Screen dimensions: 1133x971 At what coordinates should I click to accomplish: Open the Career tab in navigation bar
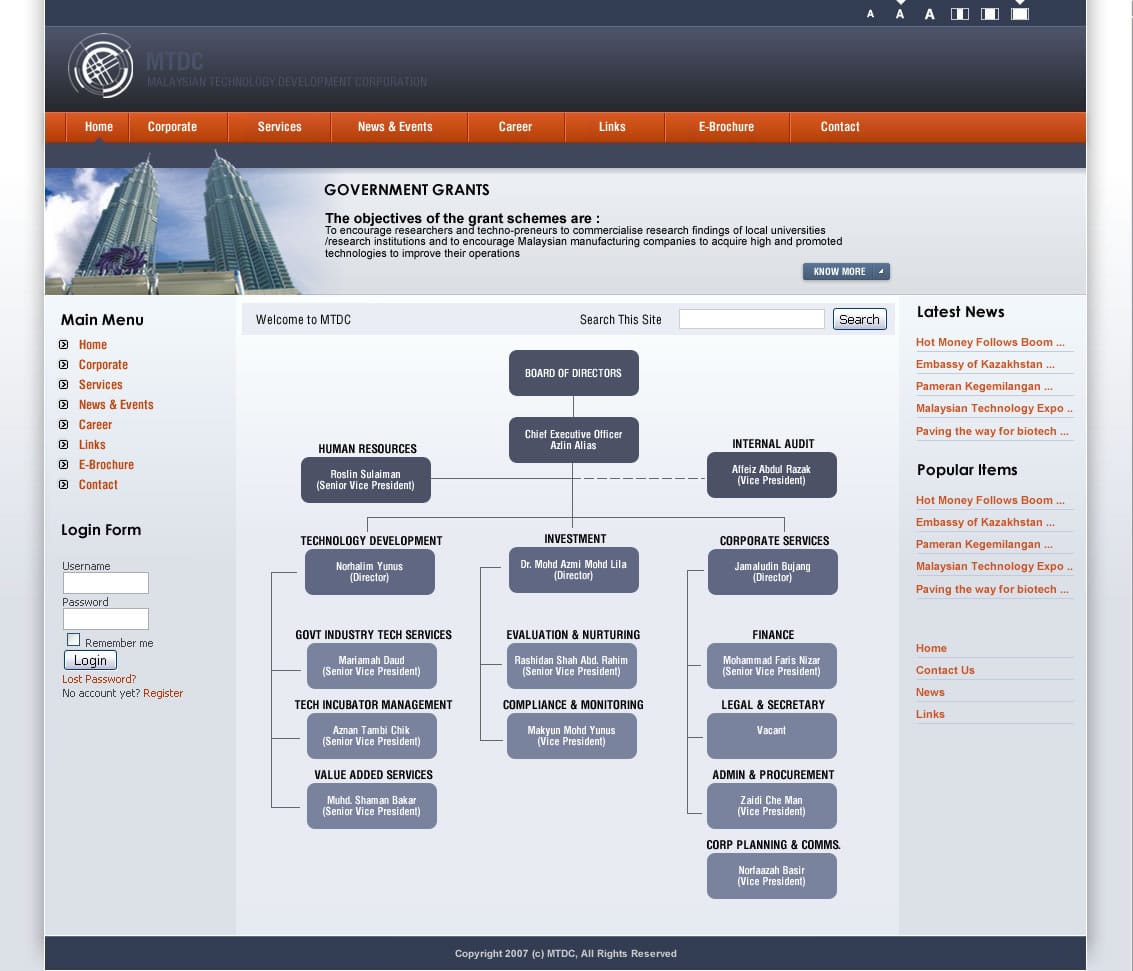click(x=515, y=126)
